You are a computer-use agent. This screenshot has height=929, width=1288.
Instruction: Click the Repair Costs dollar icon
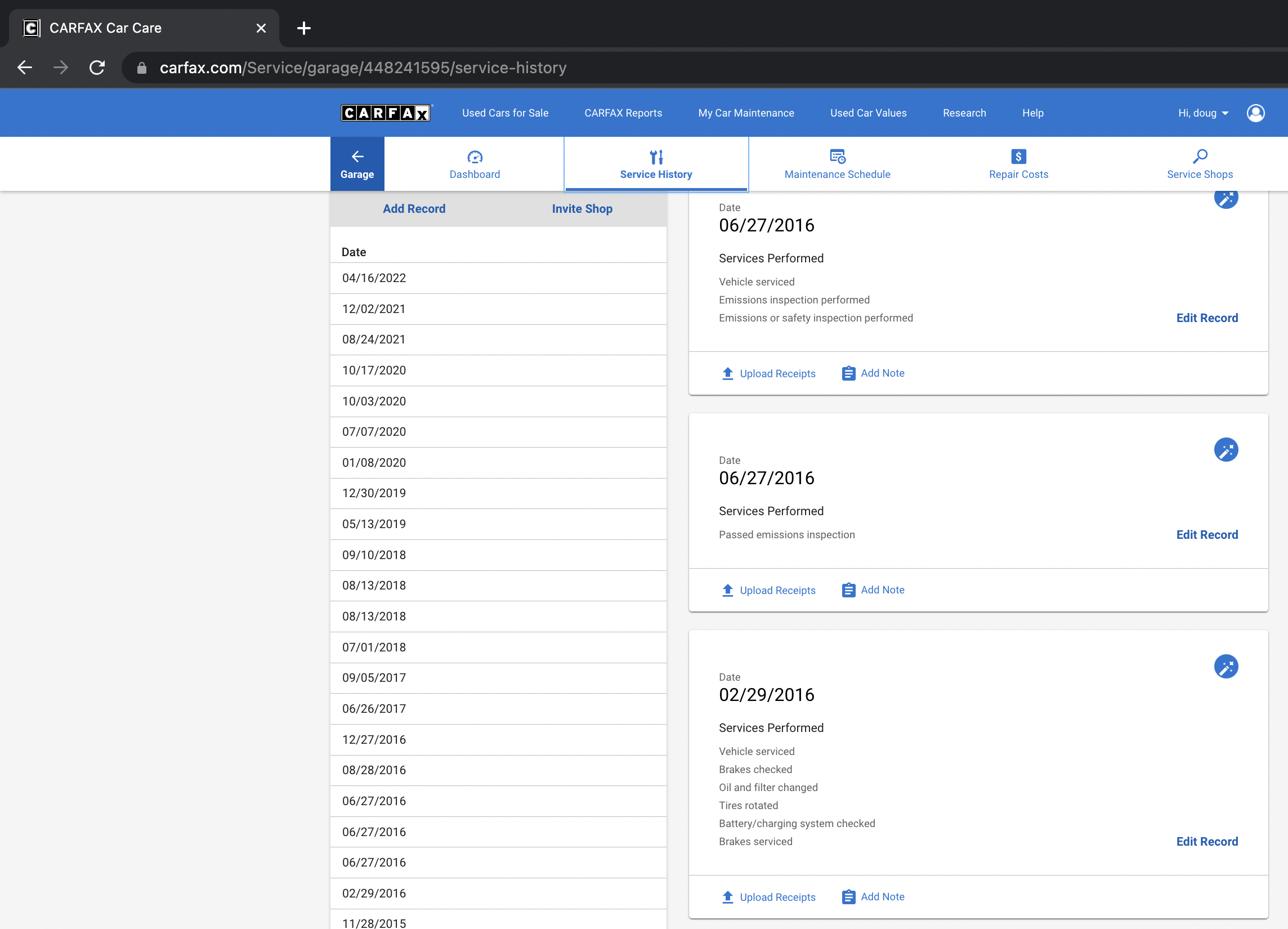[1018, 156]
